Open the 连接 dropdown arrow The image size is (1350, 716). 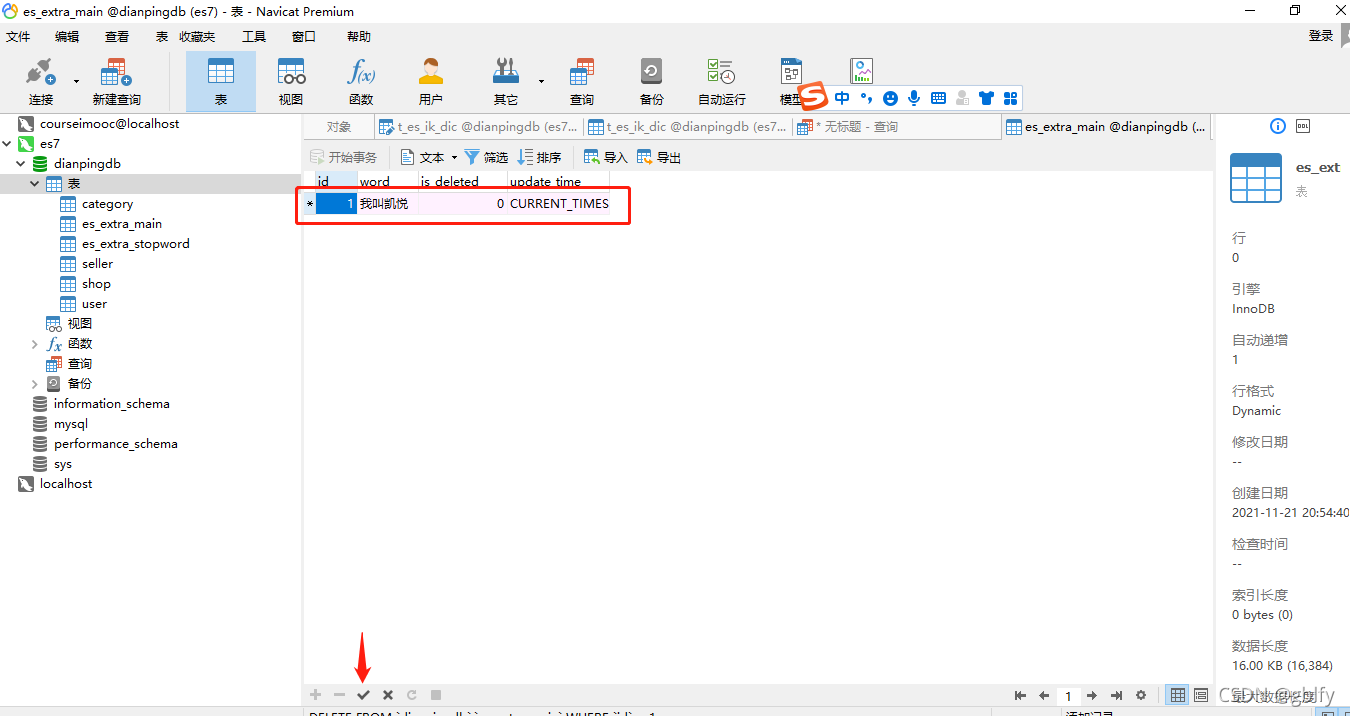pyautogui.click(x=76, y=81)
